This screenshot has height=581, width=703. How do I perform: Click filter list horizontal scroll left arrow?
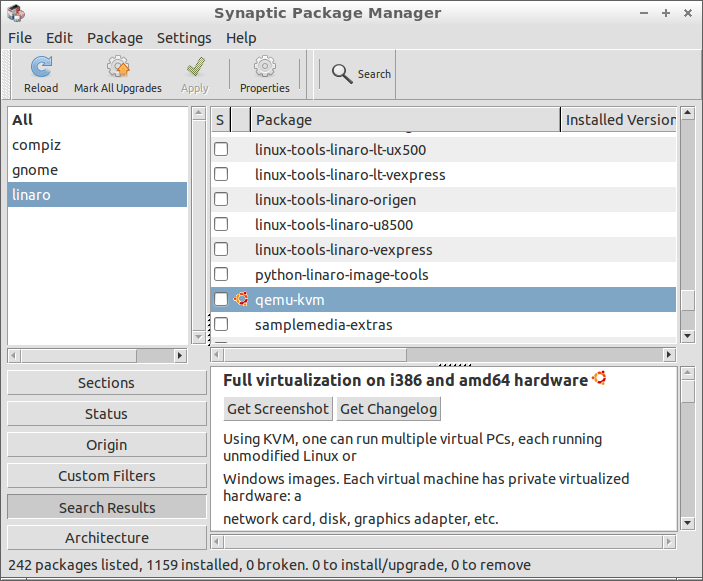click(x=14, y=356)
